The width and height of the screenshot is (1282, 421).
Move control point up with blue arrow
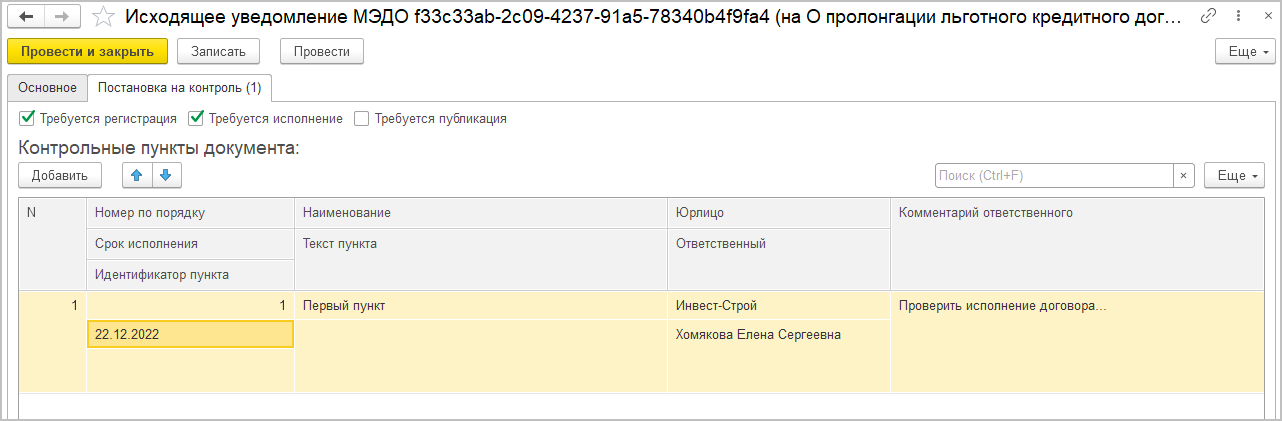click(137, 175)
